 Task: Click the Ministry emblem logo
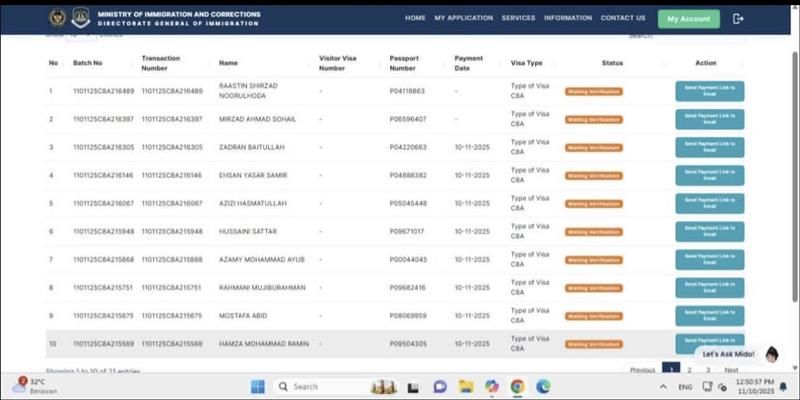(x=57, y=18)
